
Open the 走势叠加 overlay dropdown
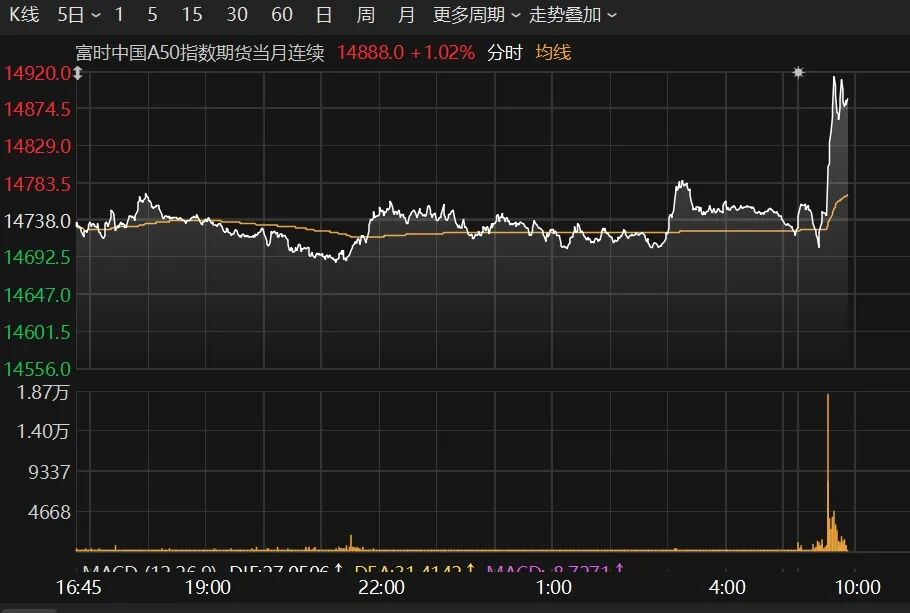pyautogui.click(x=573, y=15)
